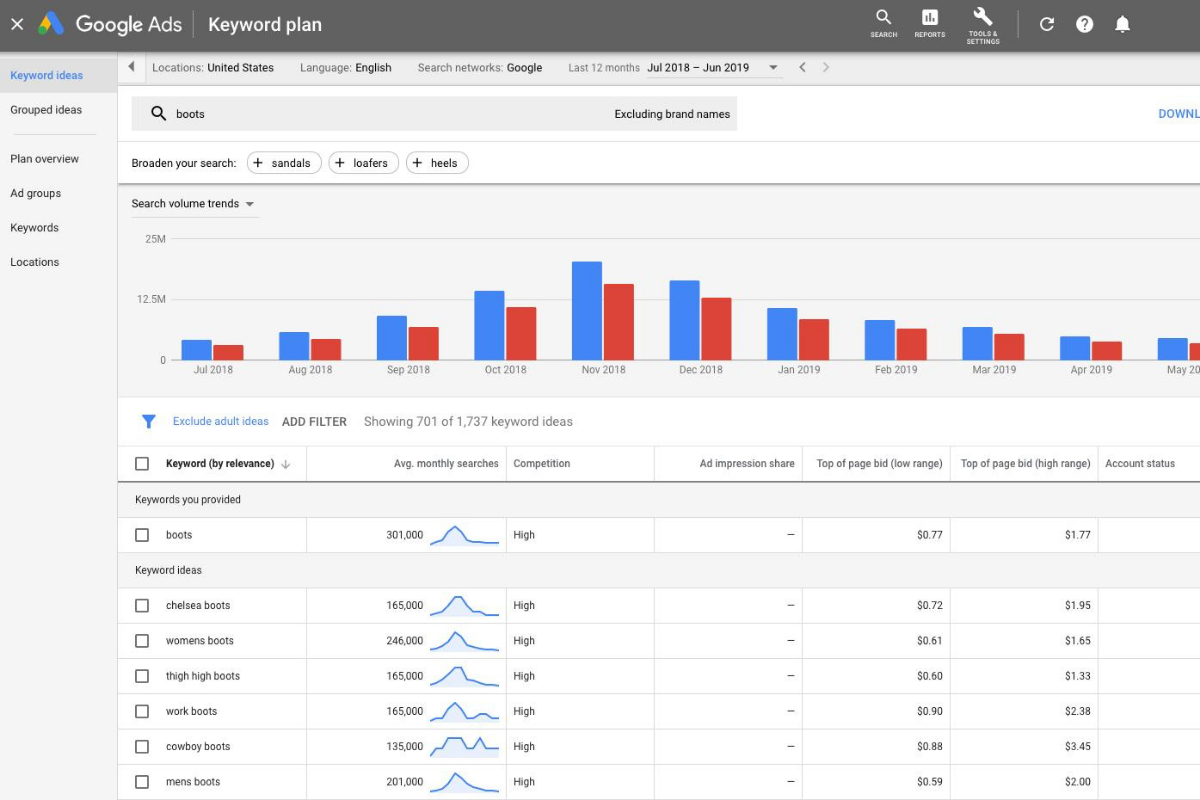
Task: Open Tools & Settings wrench
Action: (x=983, y=25)
